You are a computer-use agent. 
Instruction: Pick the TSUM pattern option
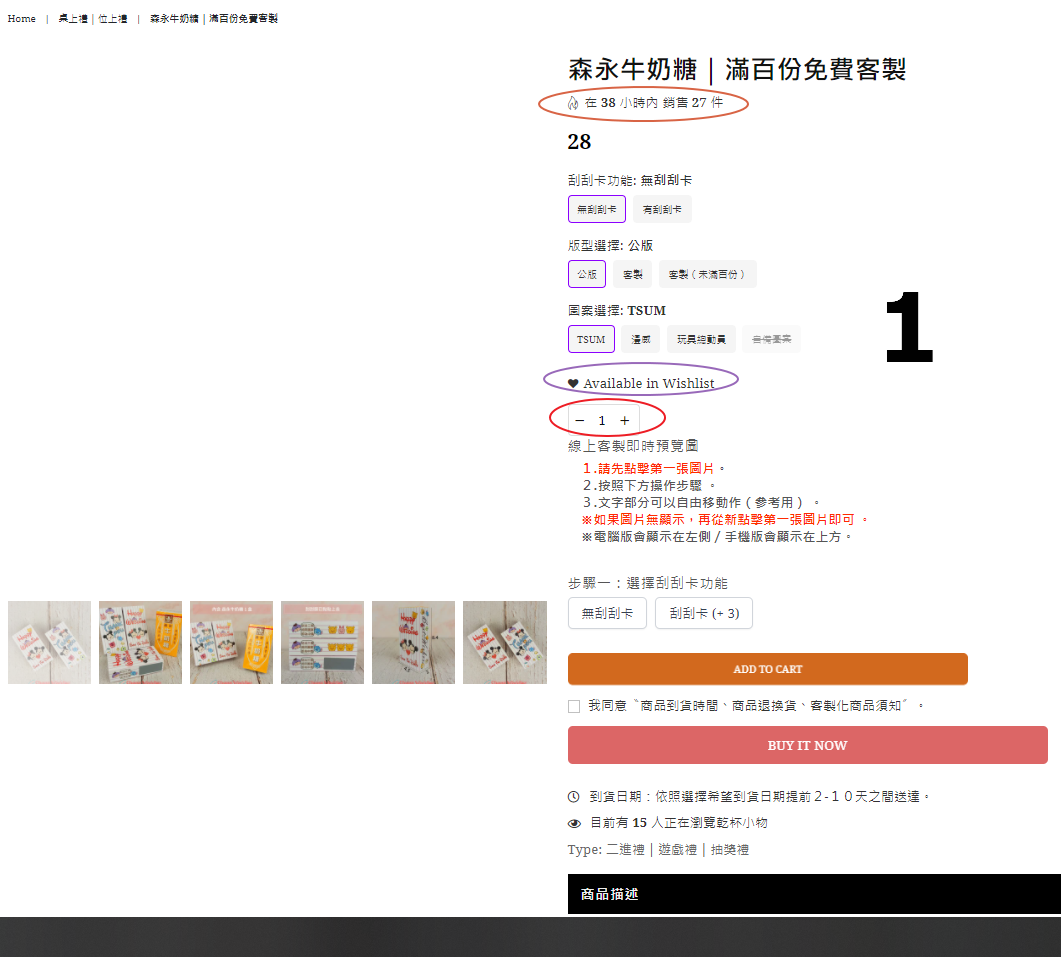(591, 339)
